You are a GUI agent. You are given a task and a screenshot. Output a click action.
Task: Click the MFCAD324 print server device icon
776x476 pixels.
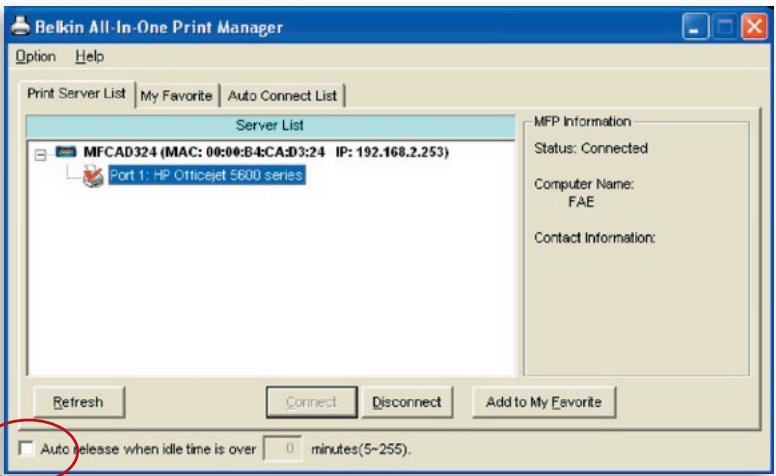[66, 151]
